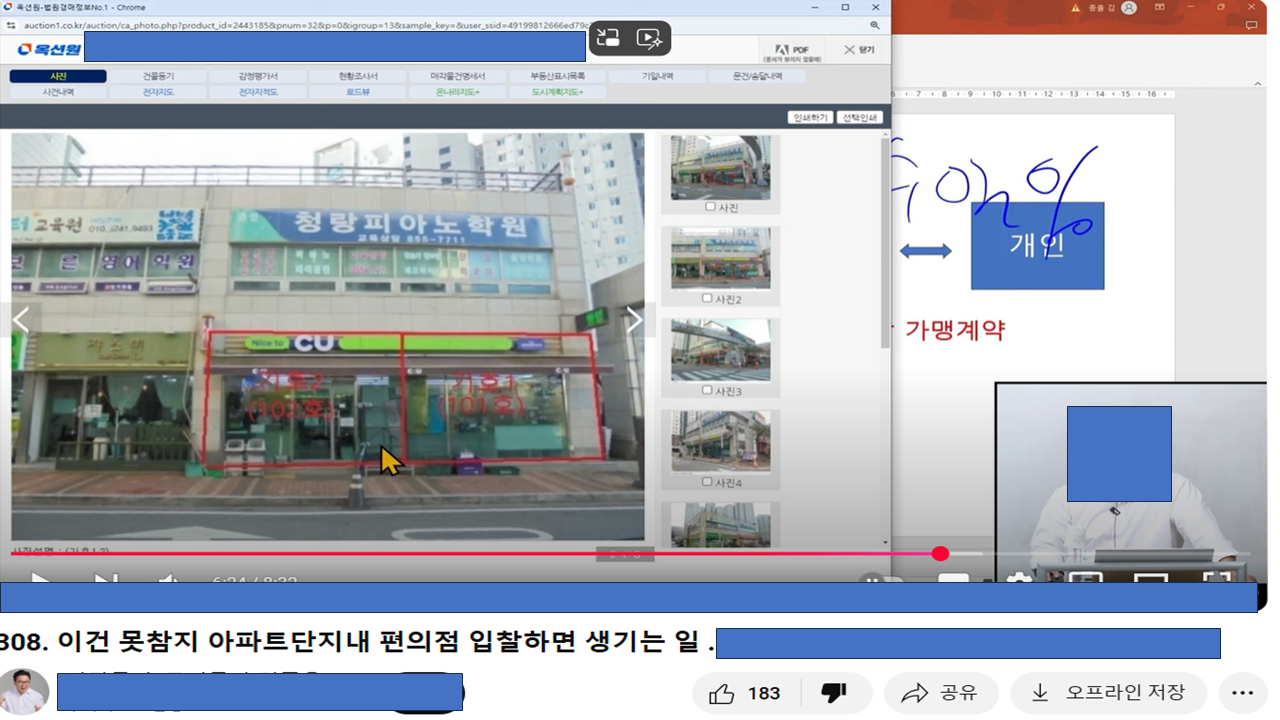Viewport: 1280px width, 720px height.
Task: Open the three-dot more actions menu
Action: point(1242,693)
